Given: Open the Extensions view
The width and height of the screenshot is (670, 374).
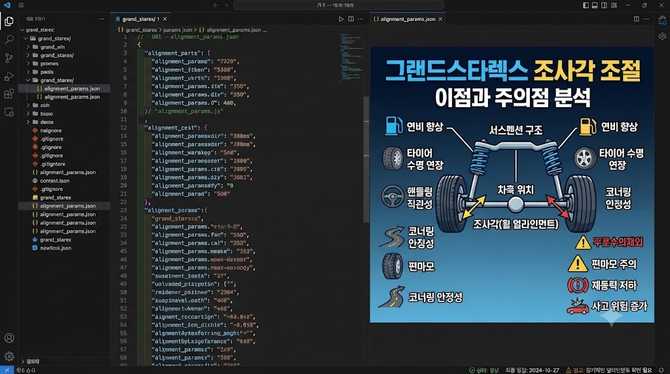Looking at the screenshot, I should pyautogui.click(x=9, y=94).
